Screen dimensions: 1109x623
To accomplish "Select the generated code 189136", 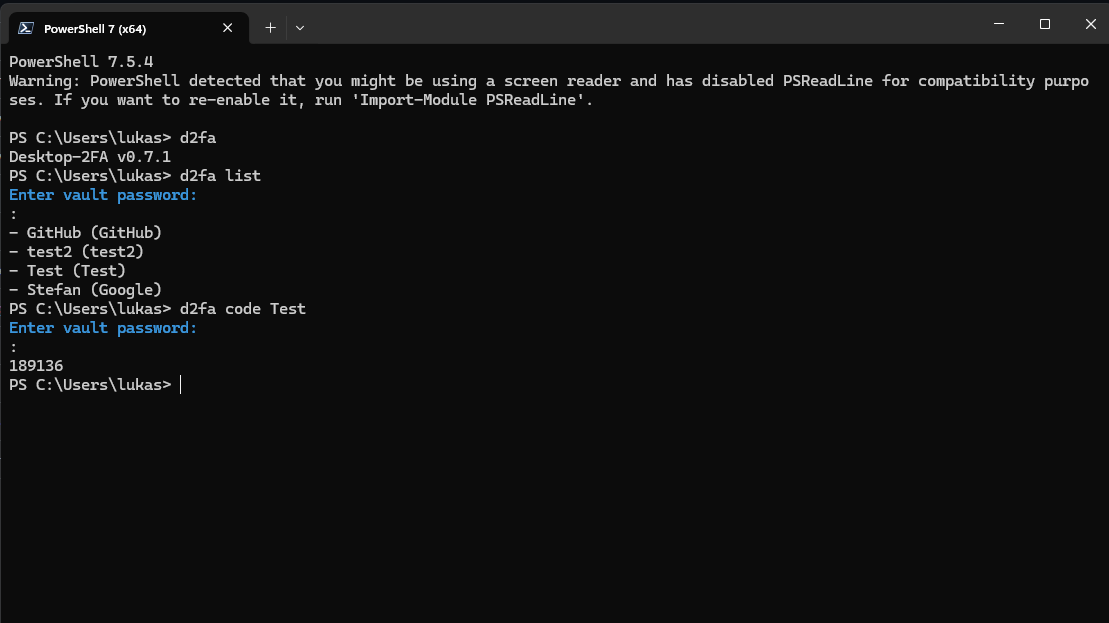I will coord(36,365).
